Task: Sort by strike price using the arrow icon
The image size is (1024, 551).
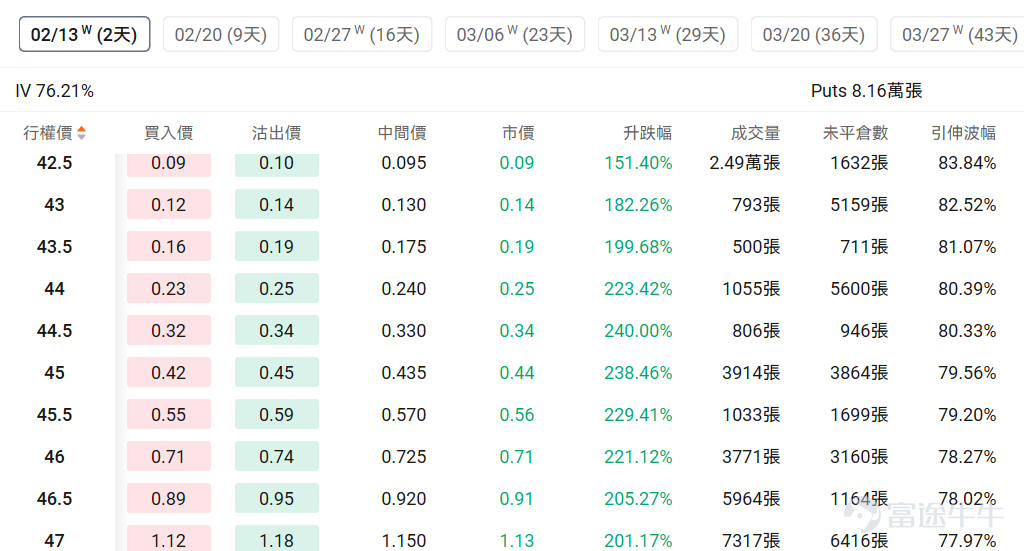Action: (x=82, y=133)
